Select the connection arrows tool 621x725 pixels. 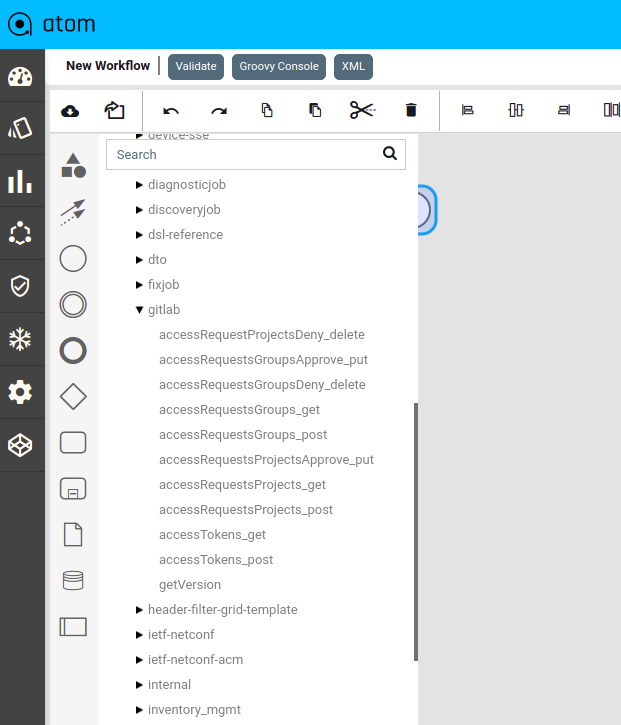(73, 212)
